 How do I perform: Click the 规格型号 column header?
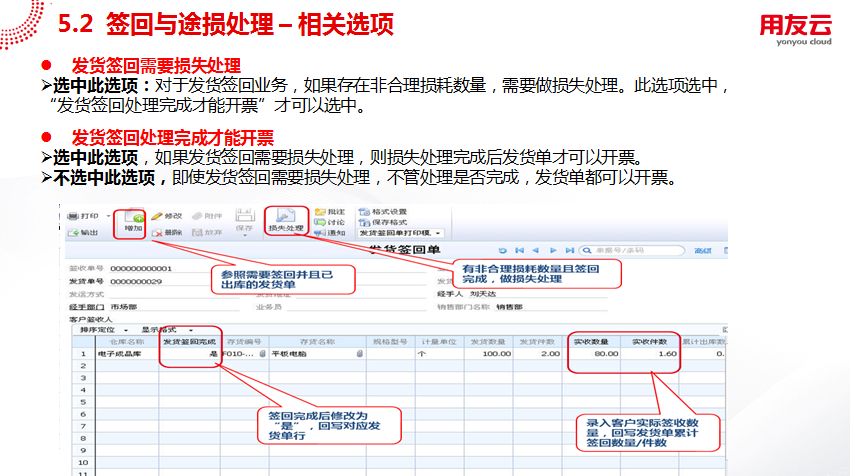pyautogui.click(x=390, y=342)
